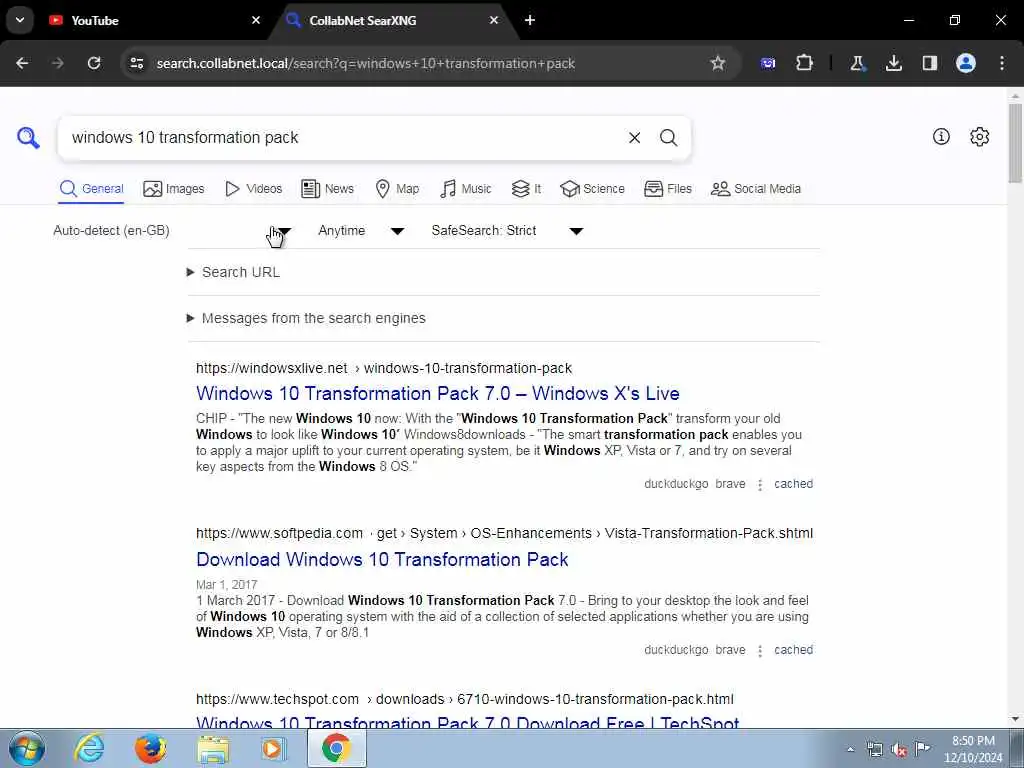Click the browser forward arrow
1024x768 pixels.
(58, 63)
